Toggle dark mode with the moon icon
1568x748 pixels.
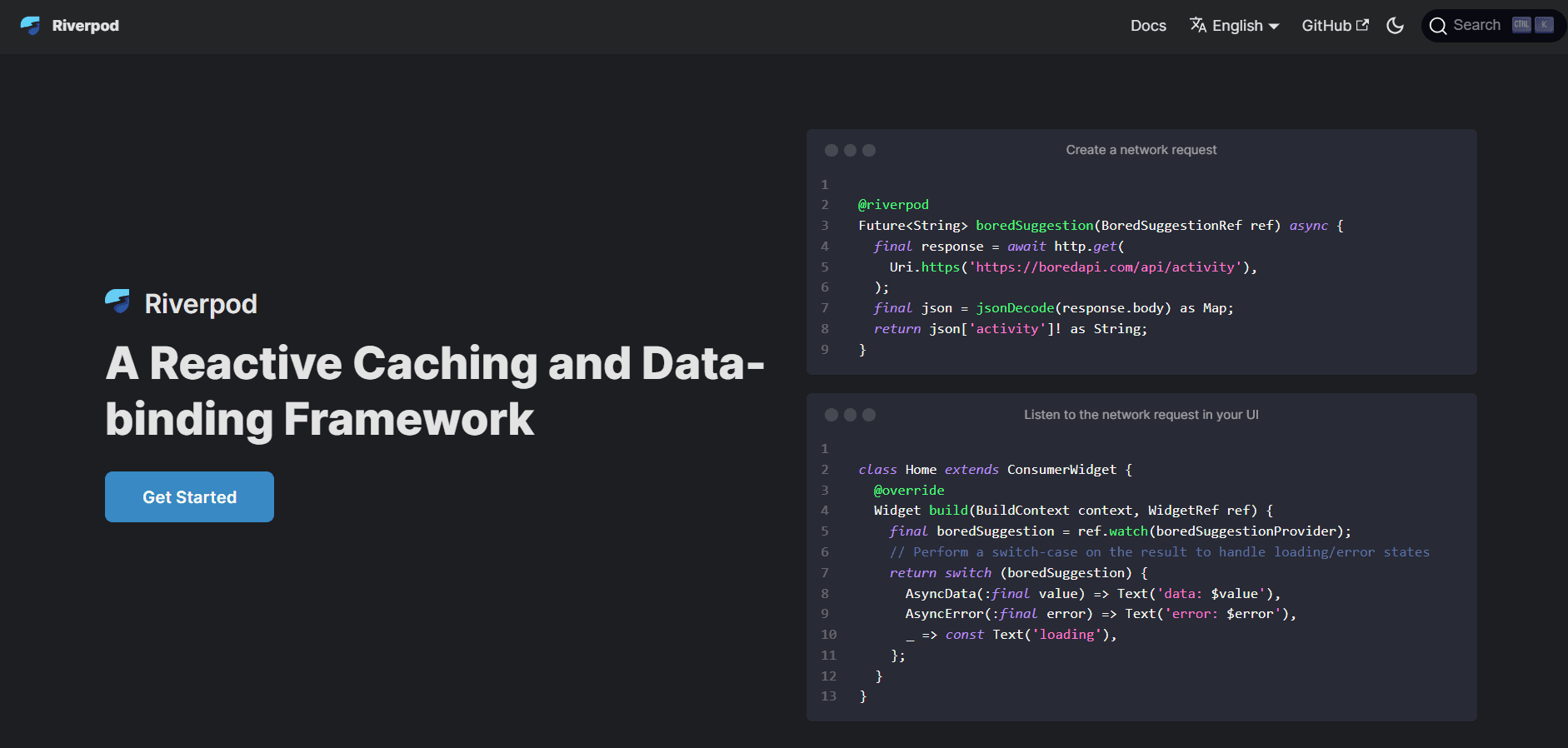click(x=1395, y=26)
